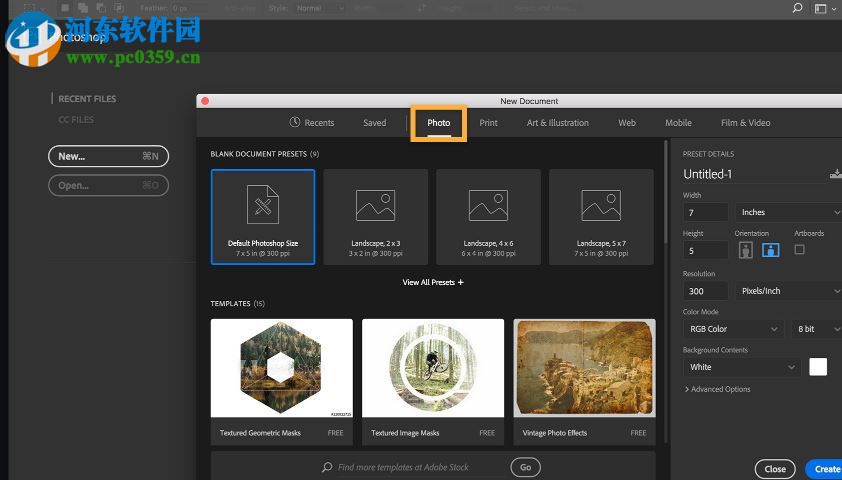Open Recents tab with clock icon
842x480 pixels.
(311, 123)
